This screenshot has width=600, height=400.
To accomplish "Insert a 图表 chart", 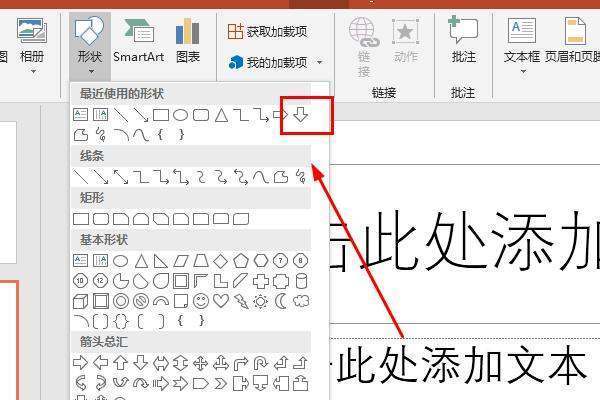I will click(x=188, y=41).
